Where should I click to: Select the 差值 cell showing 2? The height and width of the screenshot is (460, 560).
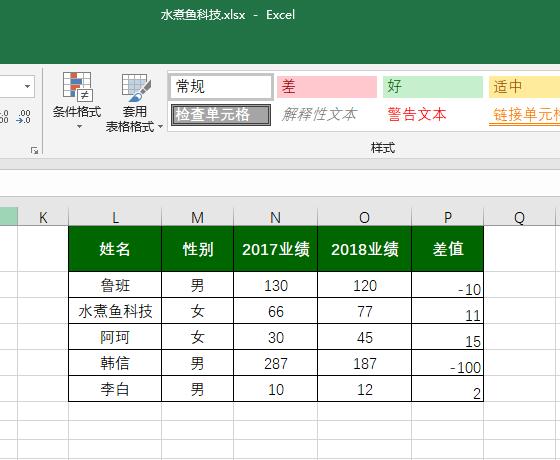(448, 389)
